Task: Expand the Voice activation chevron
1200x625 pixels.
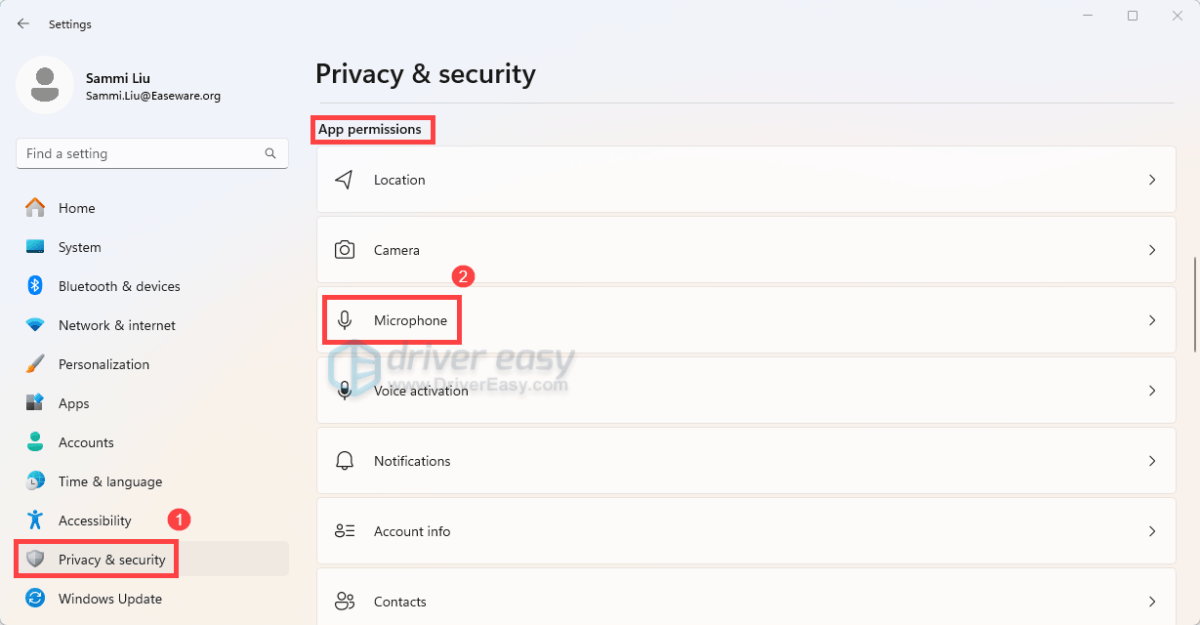Action: (1152, 391)
